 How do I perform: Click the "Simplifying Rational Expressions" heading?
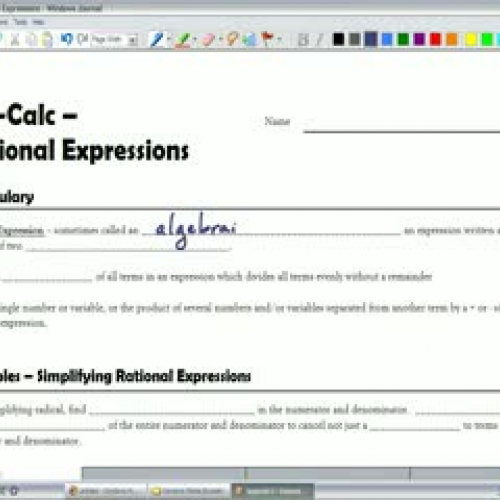(x=144, y=376)
